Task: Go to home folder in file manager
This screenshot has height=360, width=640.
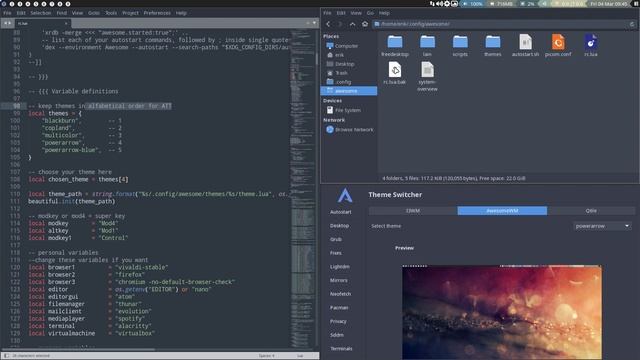Action: click(x=365, y=24)
